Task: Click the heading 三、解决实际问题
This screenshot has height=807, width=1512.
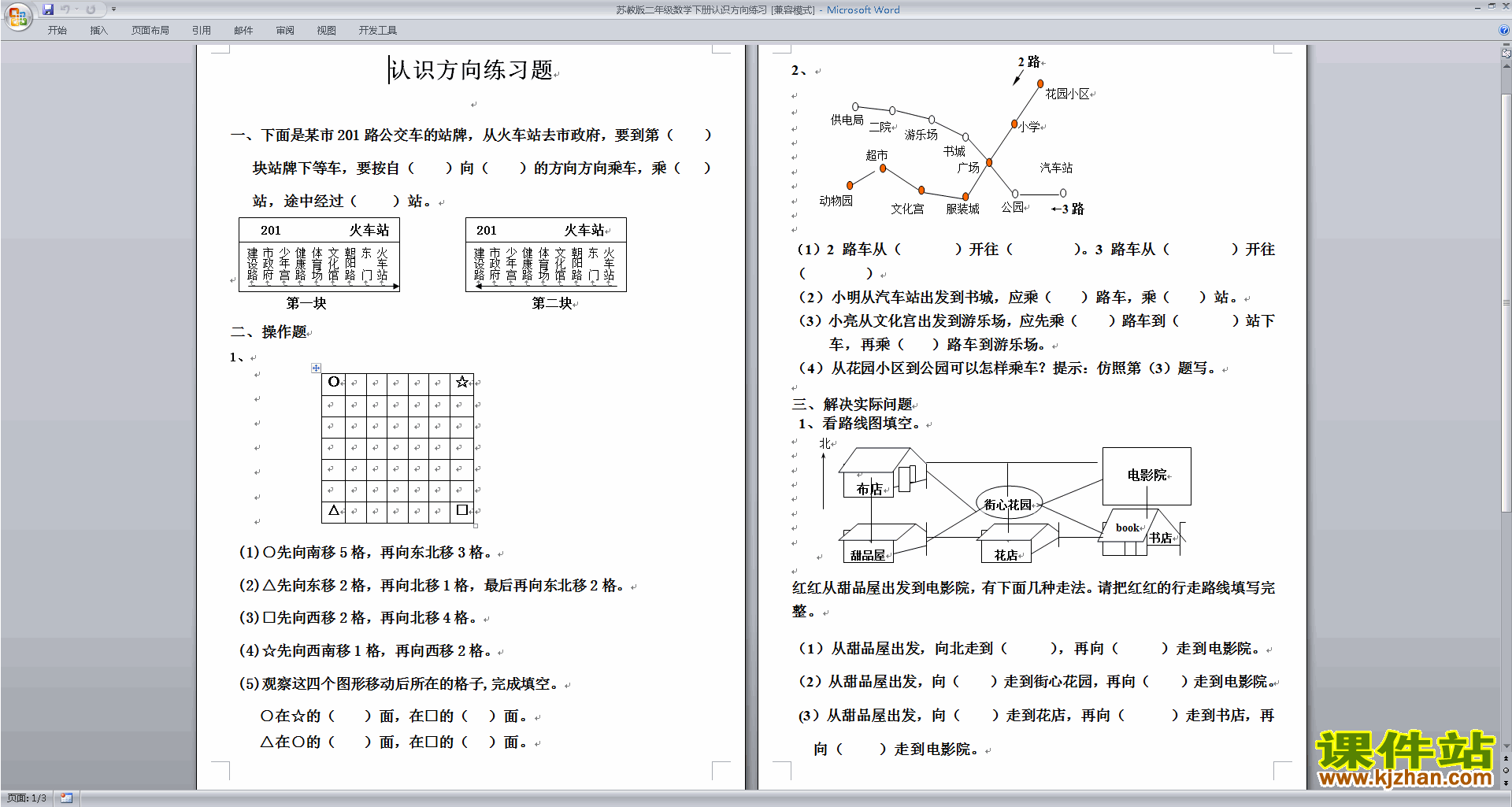Action: point(852,404)
